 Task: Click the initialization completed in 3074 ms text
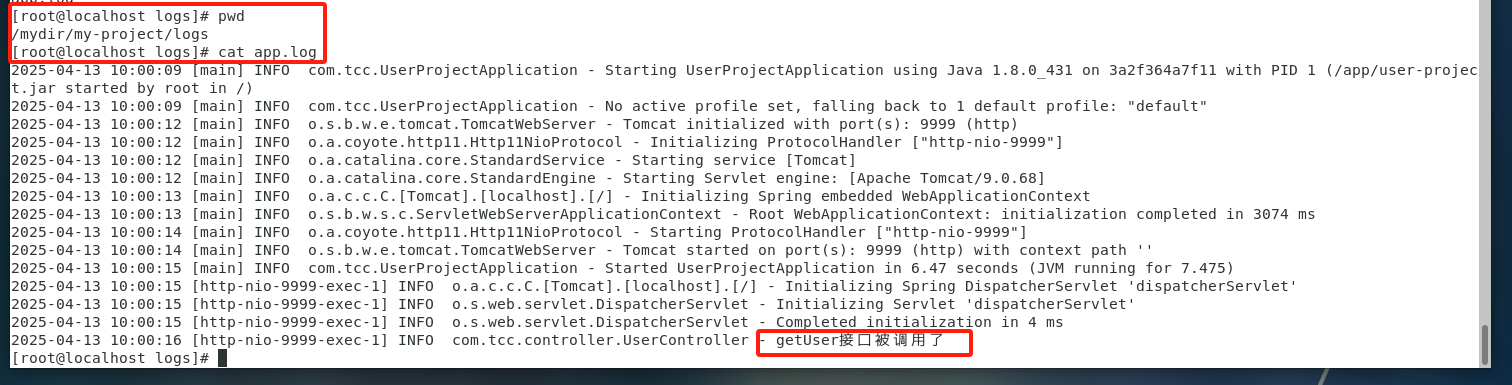pos(1158,214)
